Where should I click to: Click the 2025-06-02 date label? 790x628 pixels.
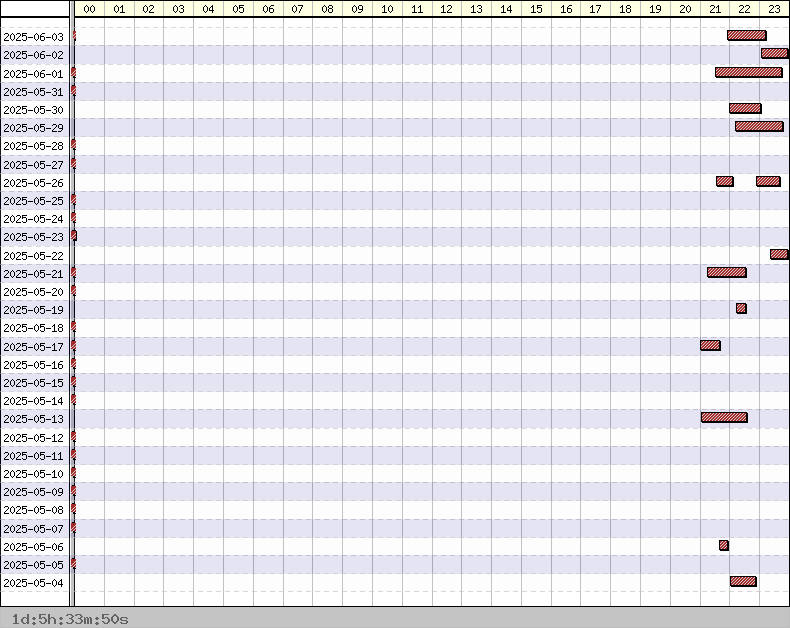pyautogui.click(x=34, y=55)
